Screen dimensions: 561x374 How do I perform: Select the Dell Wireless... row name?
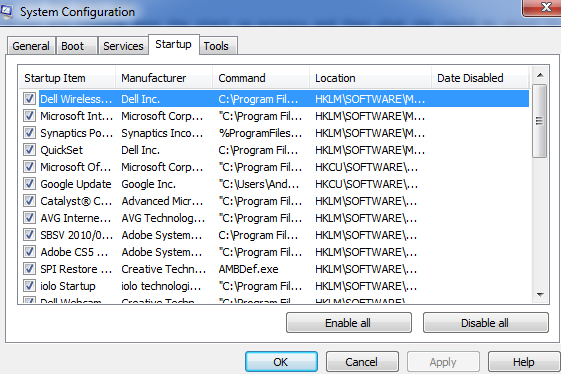tap(76, 99)
